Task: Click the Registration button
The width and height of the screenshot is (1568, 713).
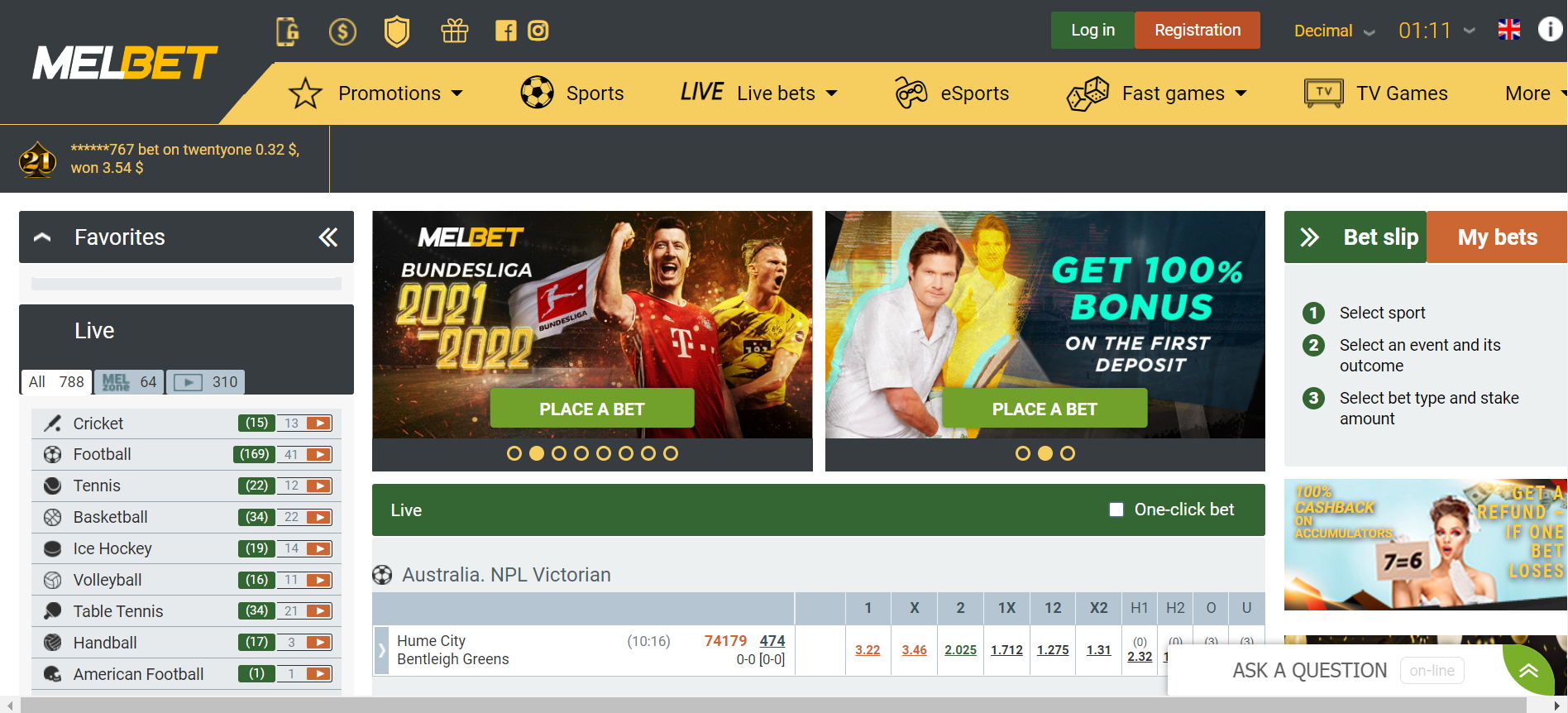Action: [x=1198, y=30]
